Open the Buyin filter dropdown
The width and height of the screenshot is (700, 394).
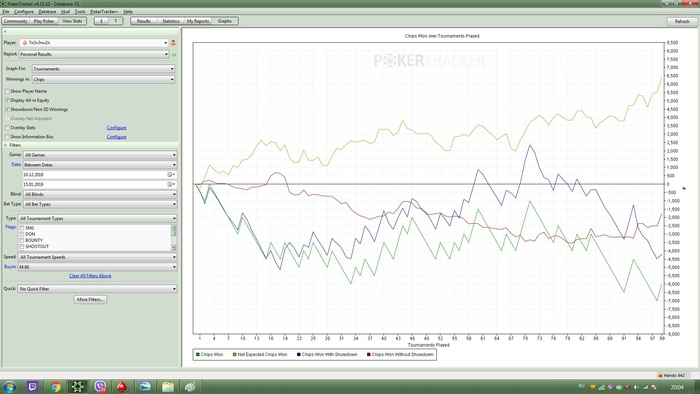[97, 267]
